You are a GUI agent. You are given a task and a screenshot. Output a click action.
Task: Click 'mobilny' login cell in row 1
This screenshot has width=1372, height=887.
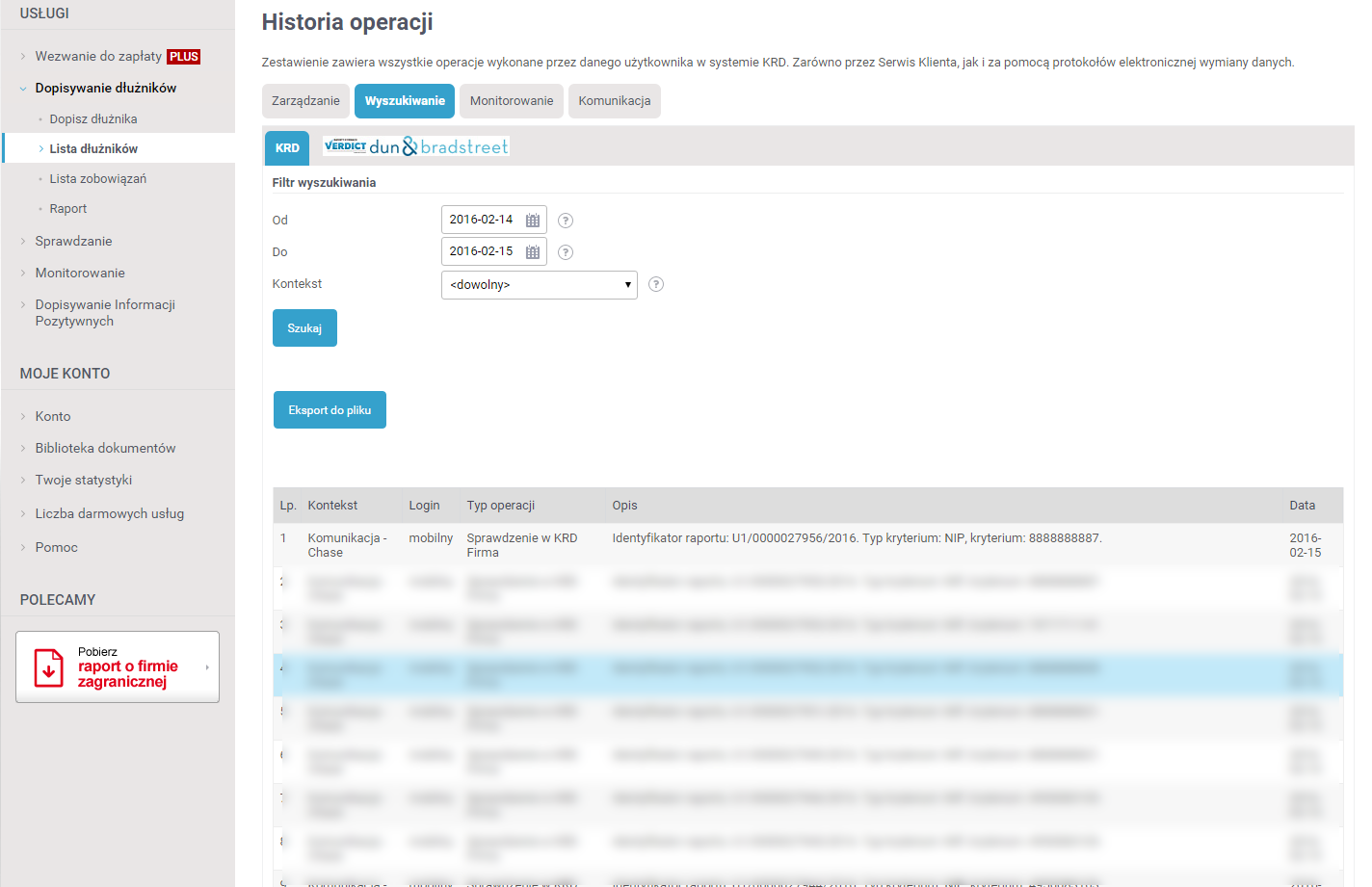pyautogui.click(x=431, y=538)
